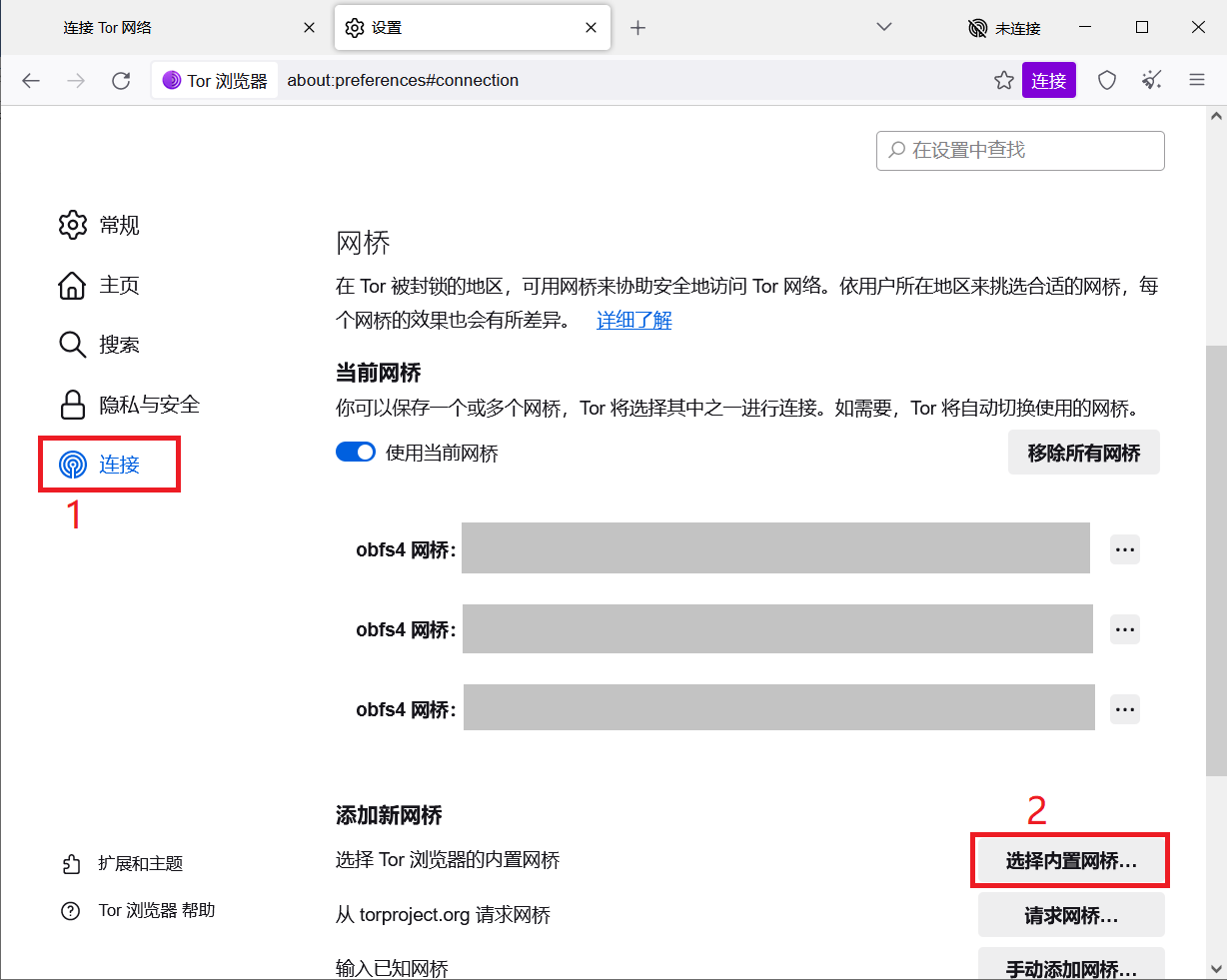
Task: Open Tor 浏览器 帮助 link
Action: pyautogui.click(x=139, y=911)
